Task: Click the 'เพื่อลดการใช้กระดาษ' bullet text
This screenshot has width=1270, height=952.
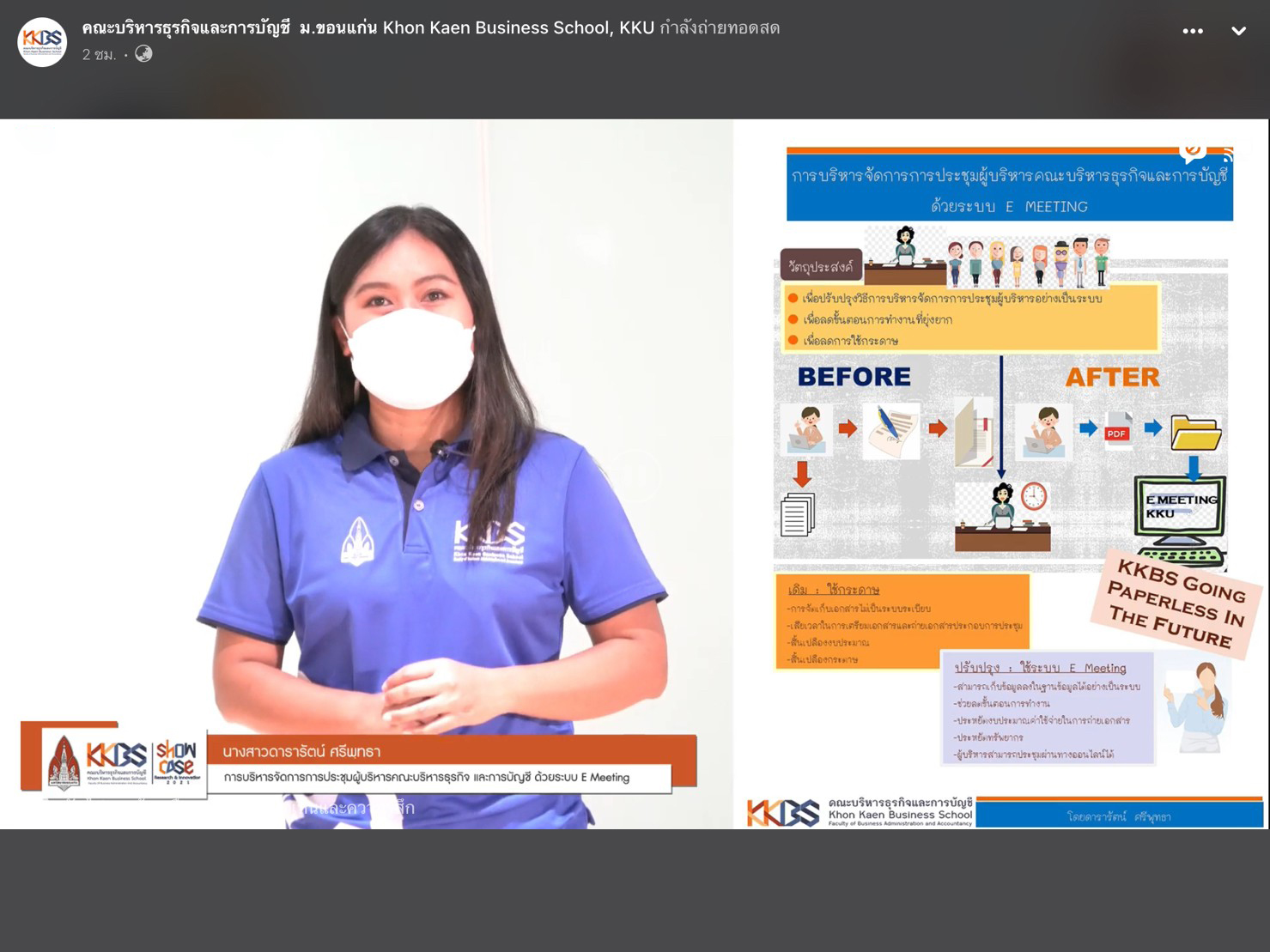Action: click(x=850, y=341)
